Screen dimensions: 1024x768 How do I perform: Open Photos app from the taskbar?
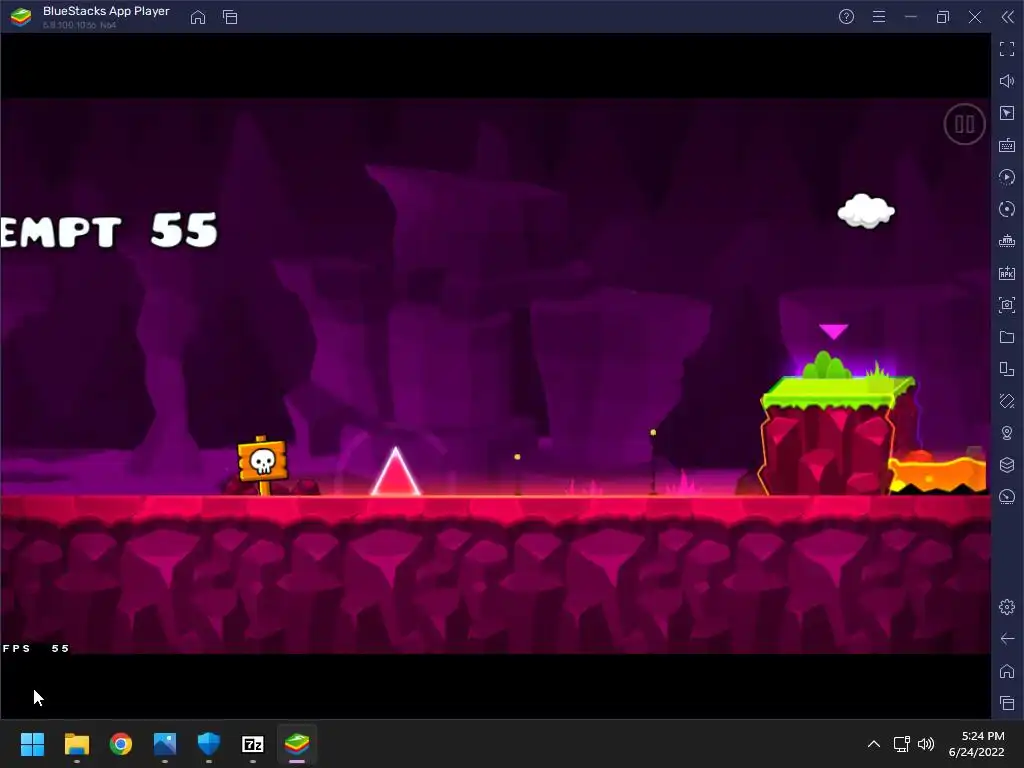click(x=165, y=744)
